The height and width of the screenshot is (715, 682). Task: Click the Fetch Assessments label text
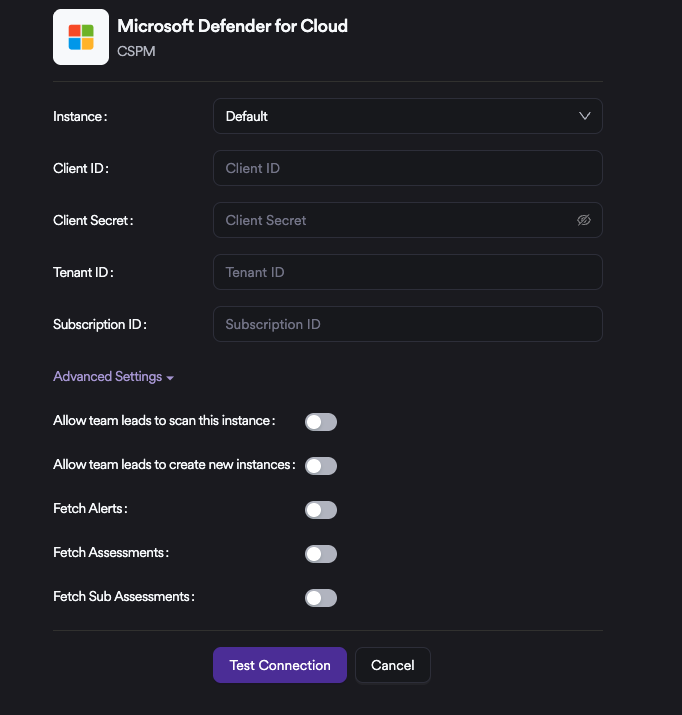point(111,553)
